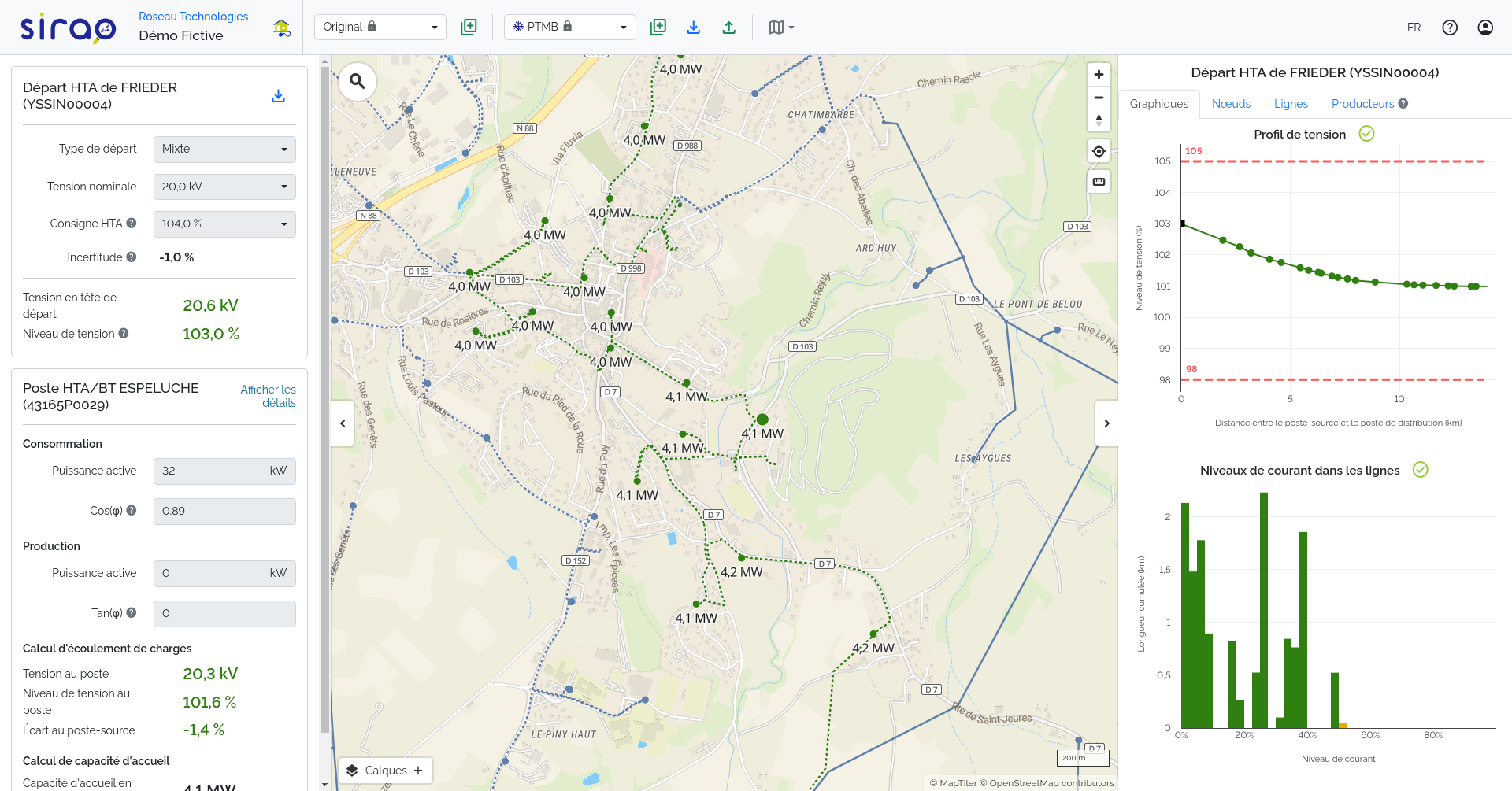1512x791 pixels.
Task: Click Niveaux de courant validation checkmark
Action: (1421, 470)
